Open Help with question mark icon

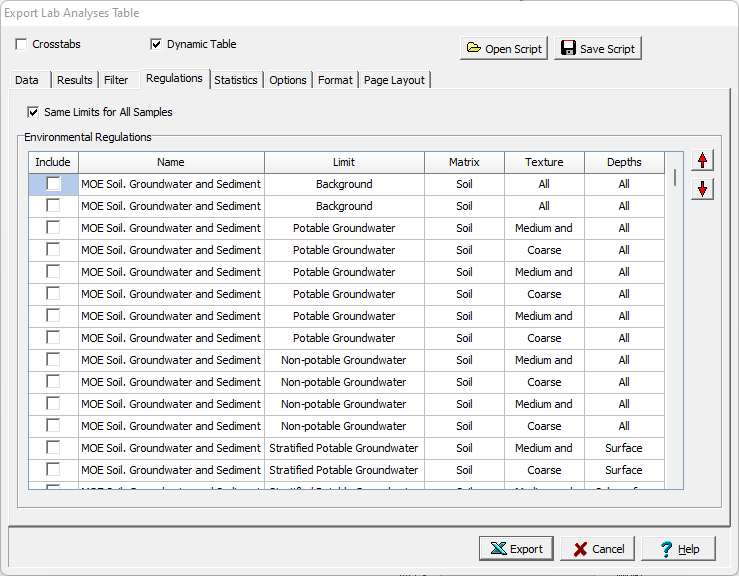tap(678, 549)
